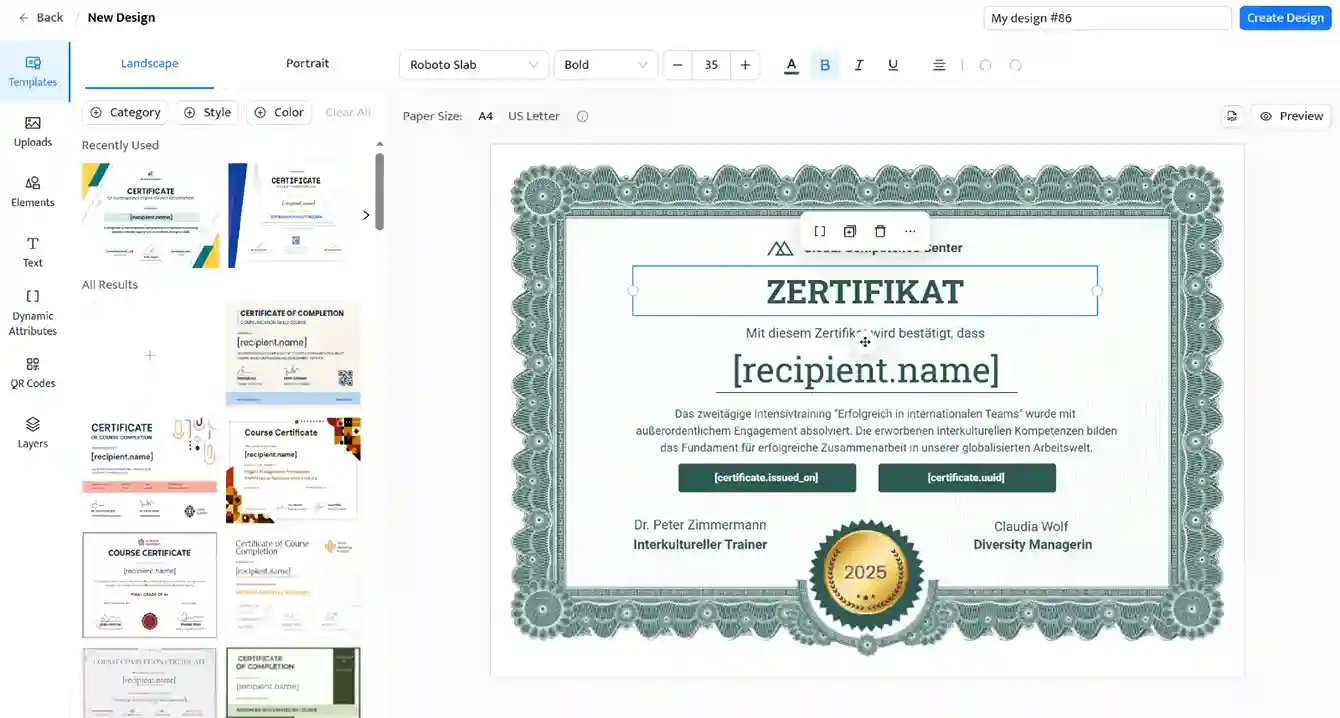1340x718 pixels.
Task: Click the font size value field
Action: 711,65
